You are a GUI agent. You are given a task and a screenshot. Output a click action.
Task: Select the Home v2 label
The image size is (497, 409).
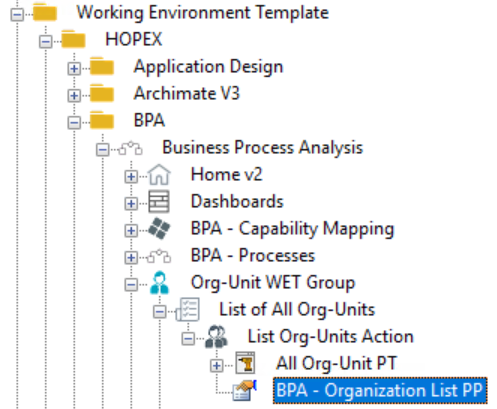pyautogui.click(x=226, y=174)
